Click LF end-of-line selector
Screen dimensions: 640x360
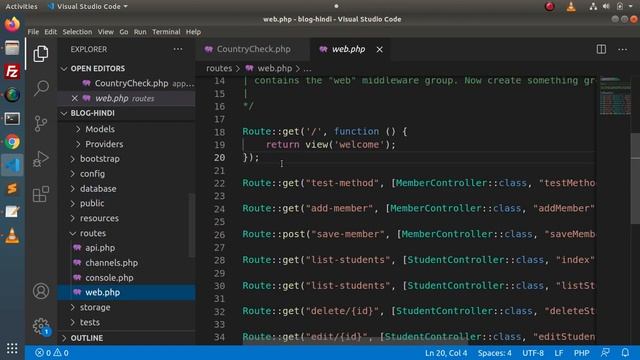(558, 353)
